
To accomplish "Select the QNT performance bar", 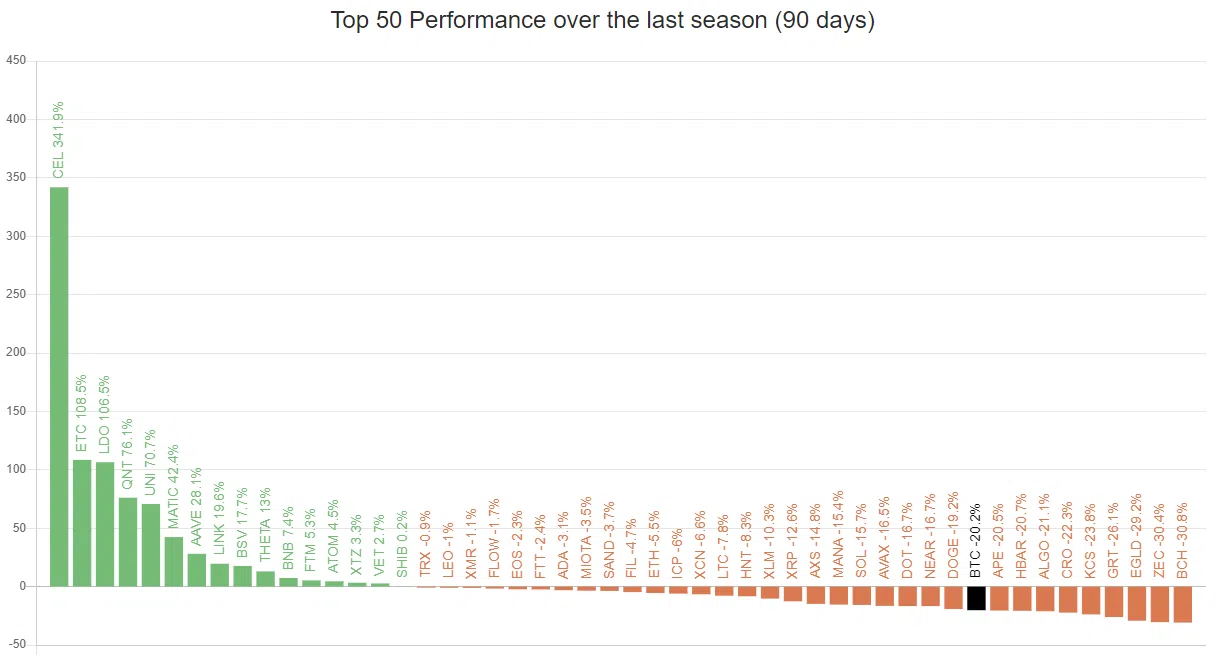I will pos(128,541).
